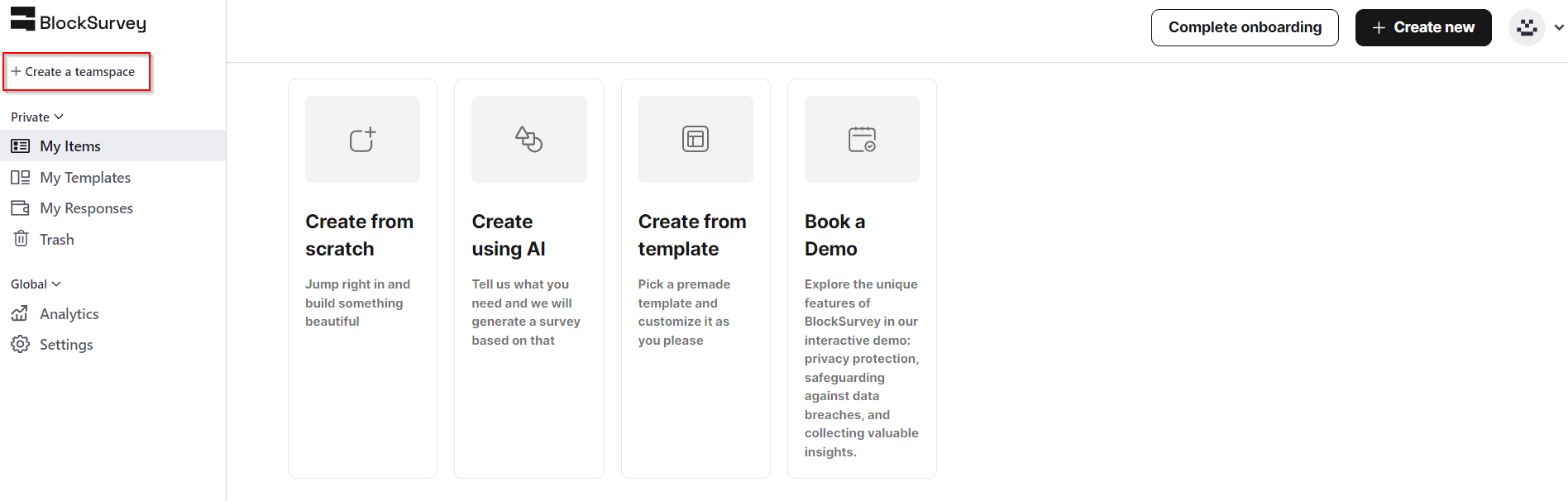This screenshot has height=501, width=1568.
Task: Click the Analytics chart icon
Action: [x=21, y=314]
